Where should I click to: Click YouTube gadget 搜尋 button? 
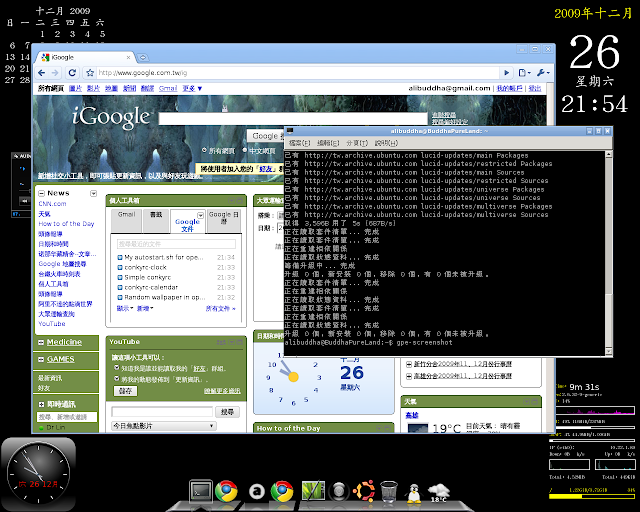227,412
